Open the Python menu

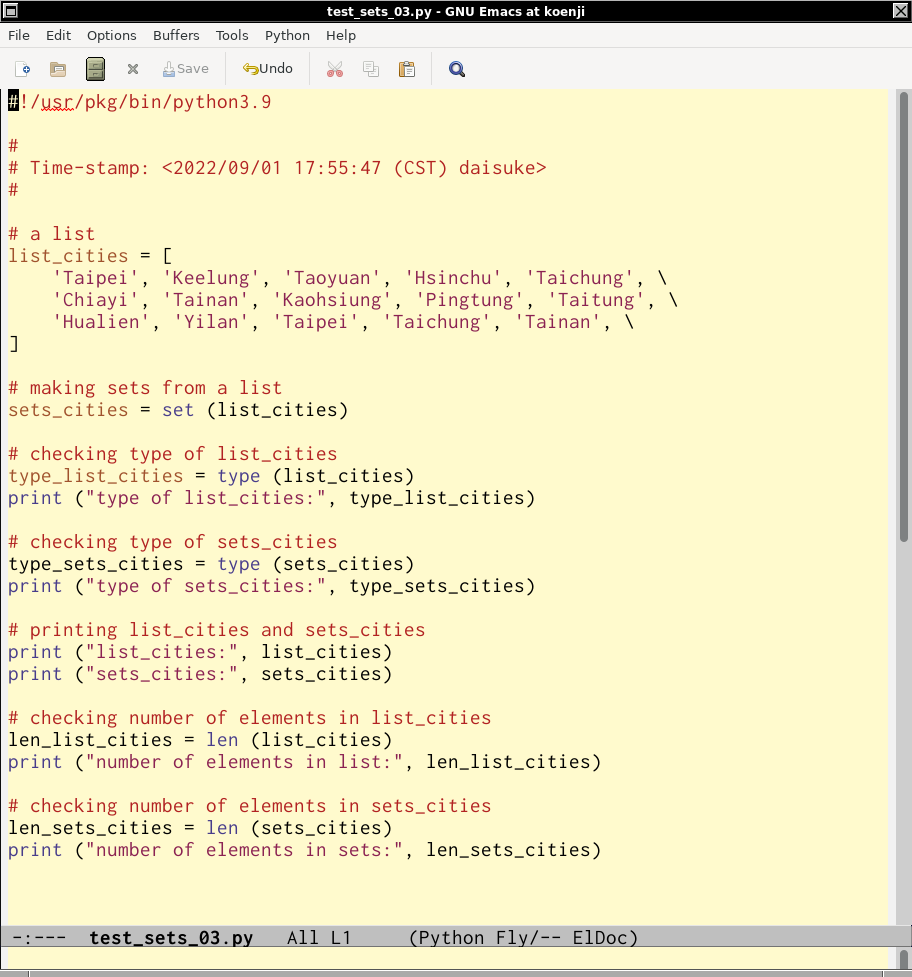coord(287,35)
